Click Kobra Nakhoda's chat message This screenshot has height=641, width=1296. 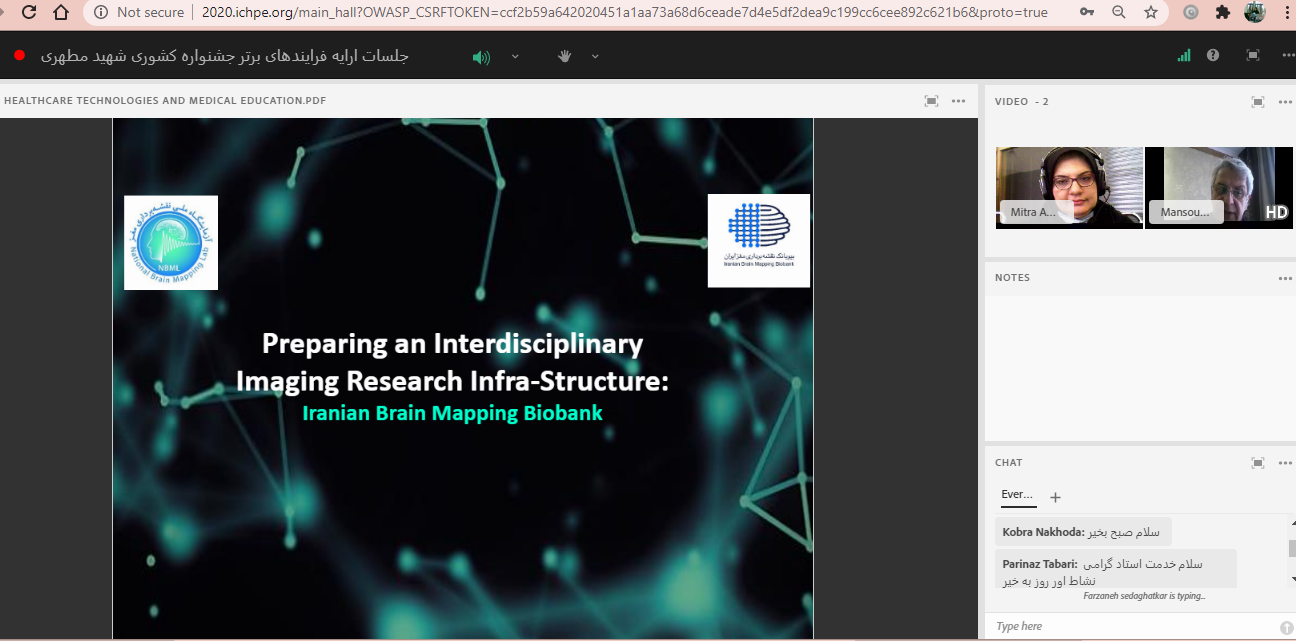(x=1083, y=532)
